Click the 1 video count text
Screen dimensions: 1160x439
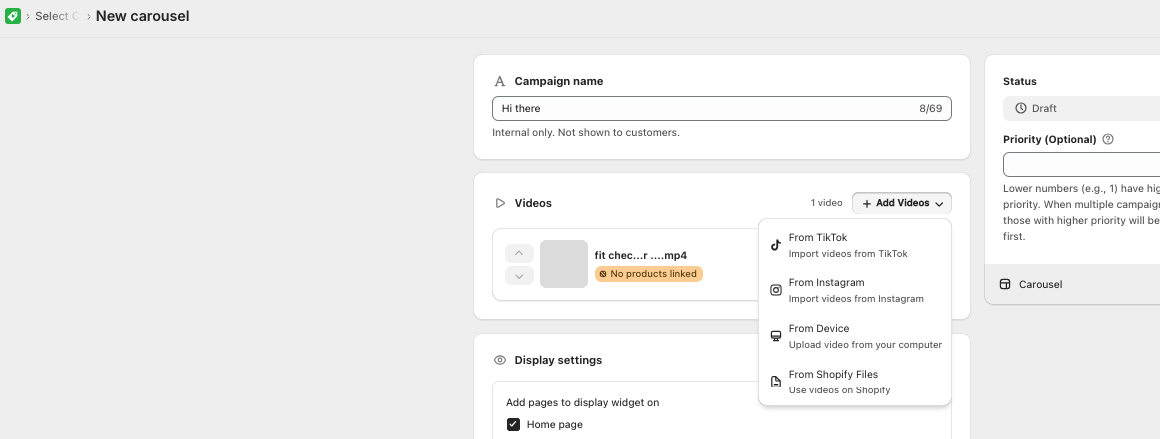[x=826, y=203]
